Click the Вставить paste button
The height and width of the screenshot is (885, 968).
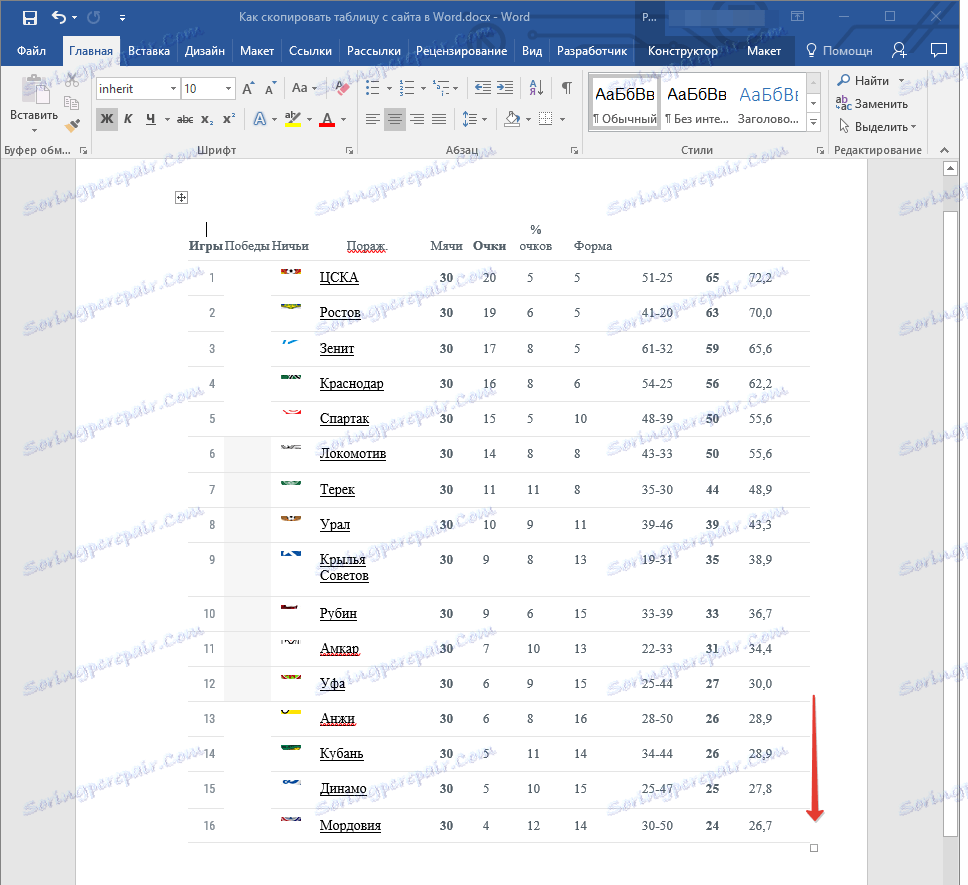[34, 103]
